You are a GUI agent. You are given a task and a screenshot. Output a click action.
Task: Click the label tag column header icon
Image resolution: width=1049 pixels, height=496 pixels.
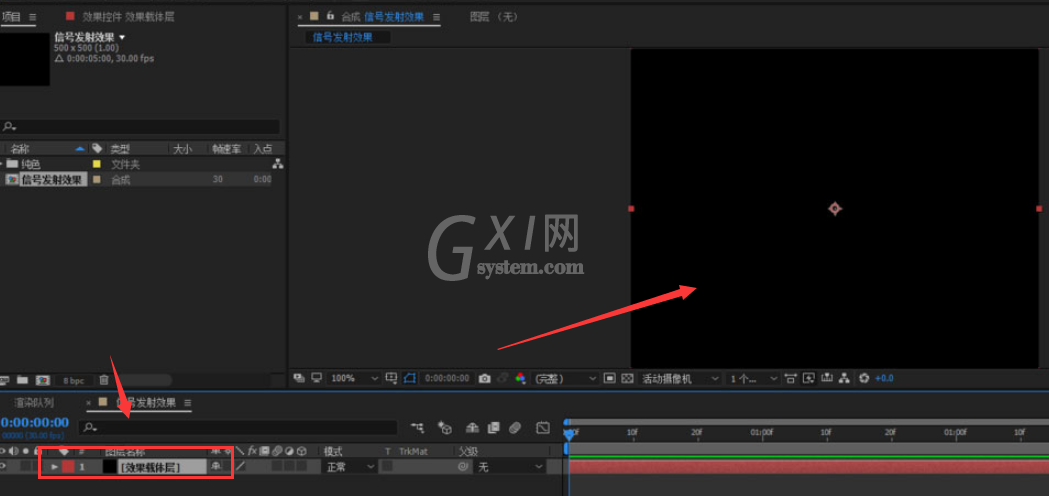[x=96, y=148]
